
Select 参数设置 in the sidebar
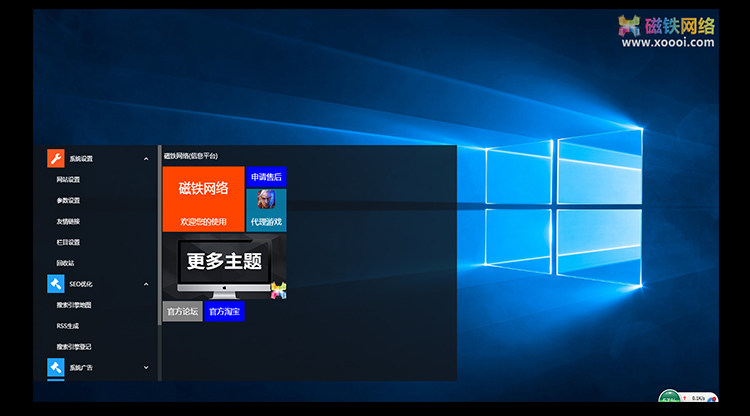[68, 200]
